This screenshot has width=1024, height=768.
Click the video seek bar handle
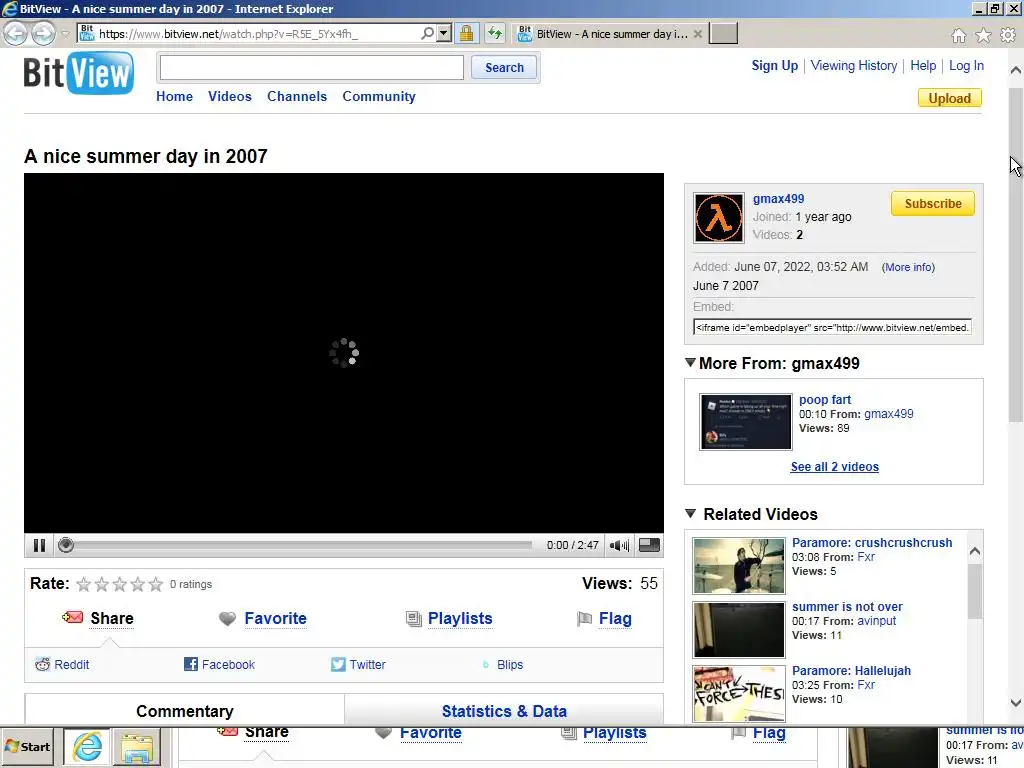(x=66, y=545)
